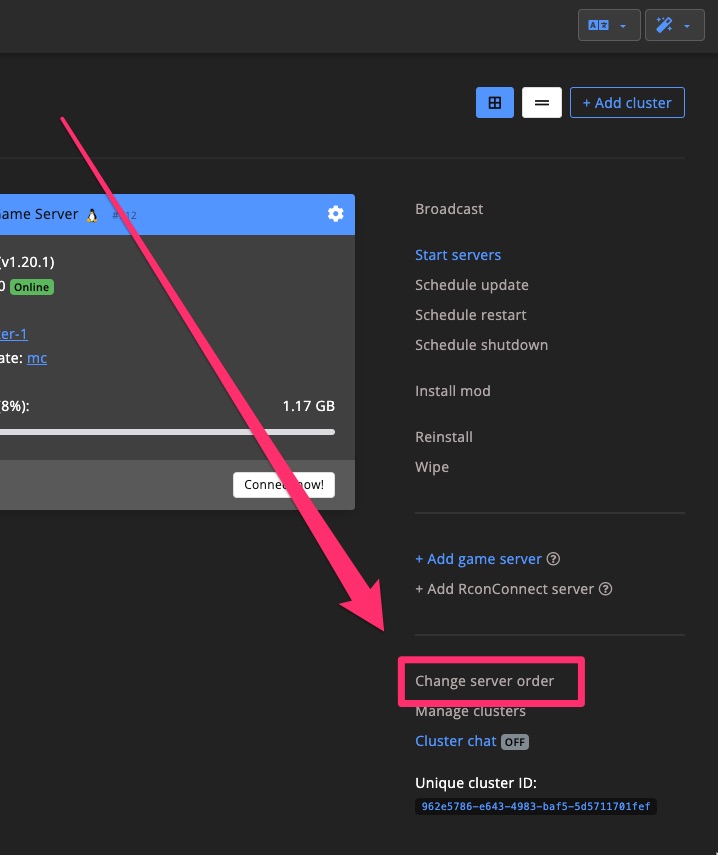The height and width of the screenshot is (855, 718).
Task: Click the Add cluster button
Action: 627,103
